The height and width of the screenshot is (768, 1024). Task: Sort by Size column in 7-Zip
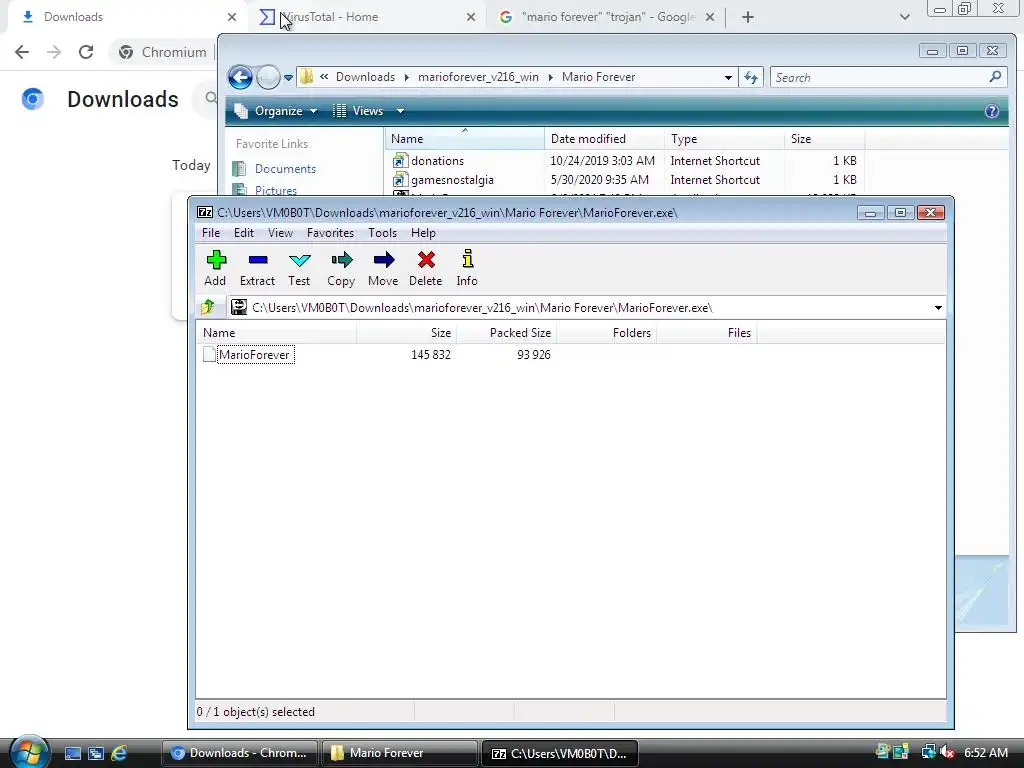[x=407, y=333]
